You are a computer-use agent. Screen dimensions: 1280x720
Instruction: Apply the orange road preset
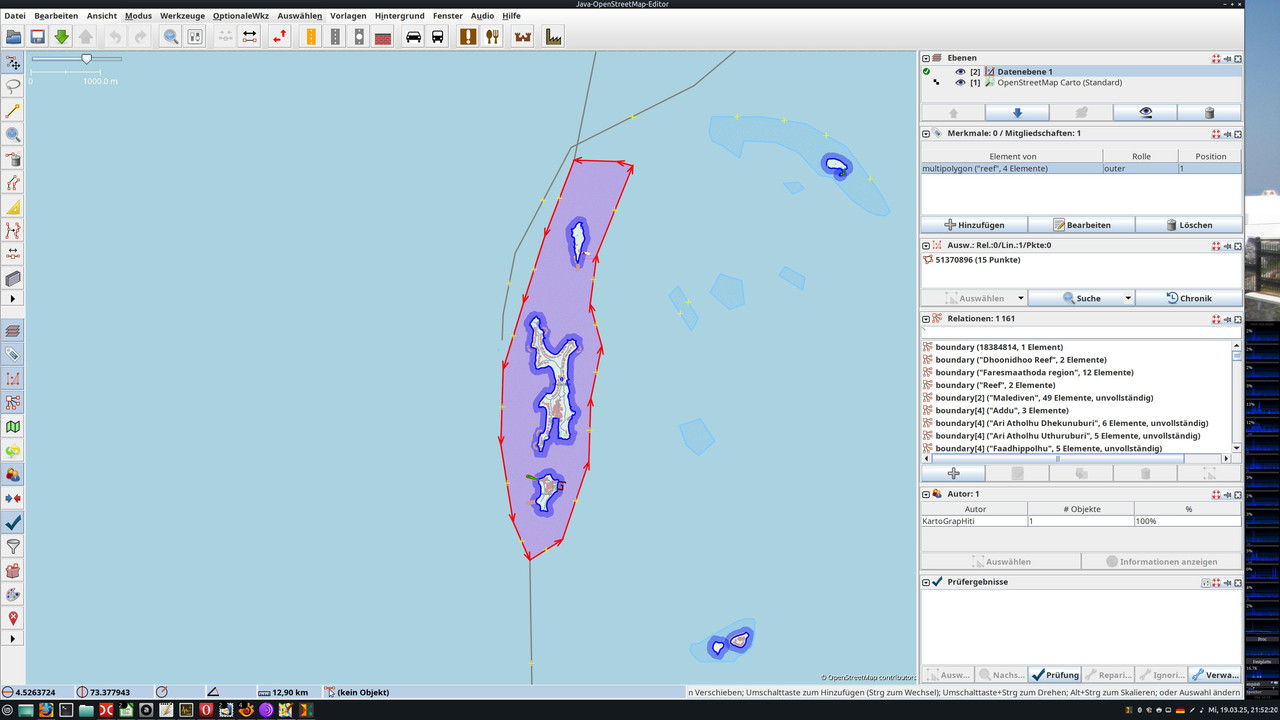click(311, 37)
